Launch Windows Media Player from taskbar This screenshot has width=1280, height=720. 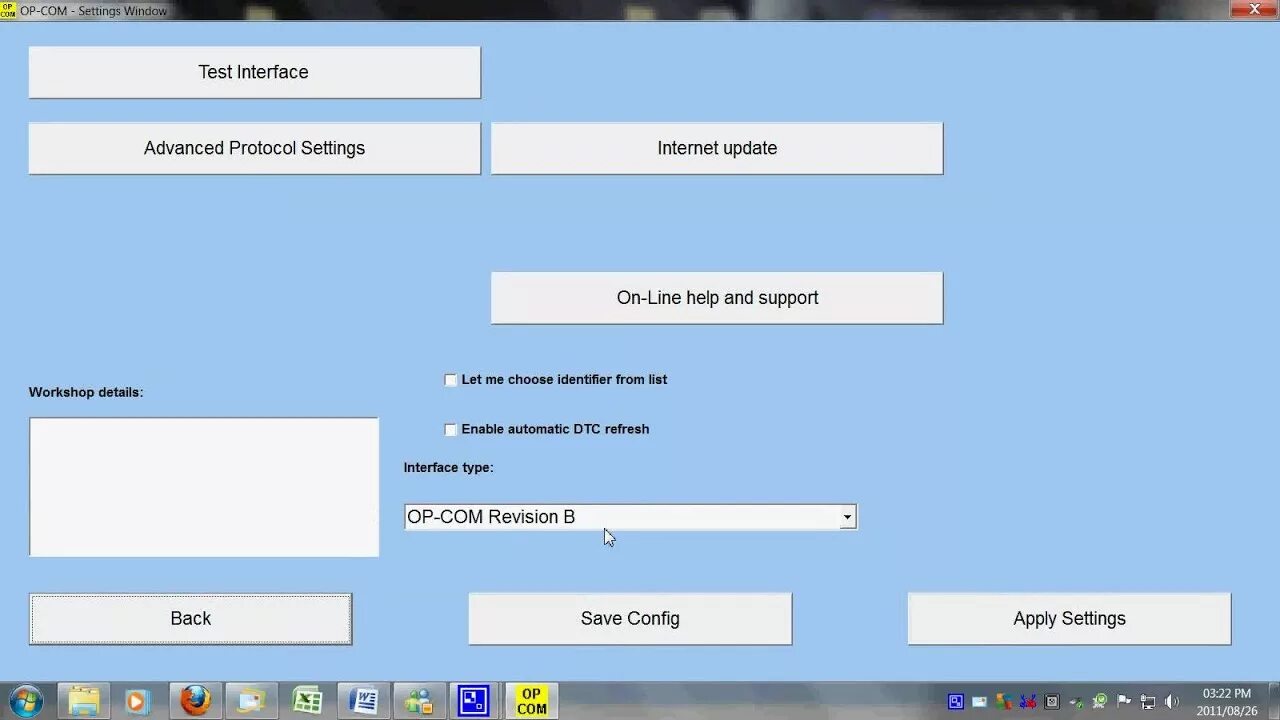pos(138,701)
